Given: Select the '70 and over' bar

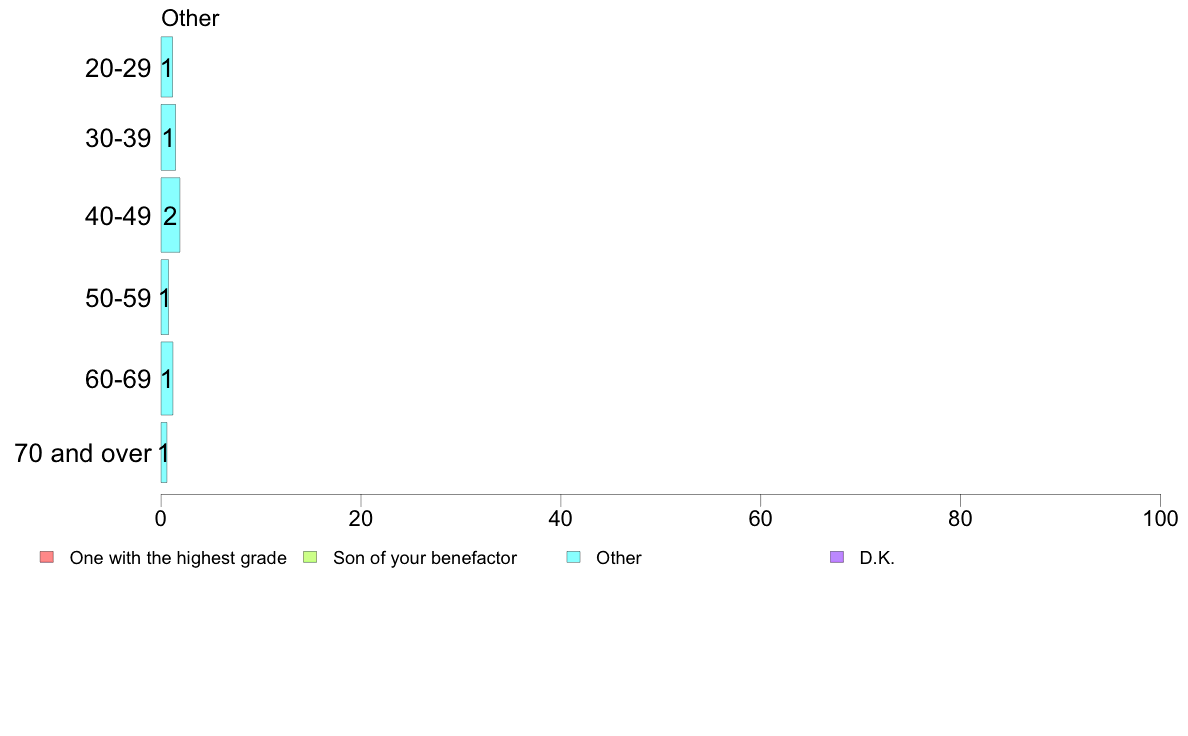Looking at the screenshot, I should (x=164, y=453).
